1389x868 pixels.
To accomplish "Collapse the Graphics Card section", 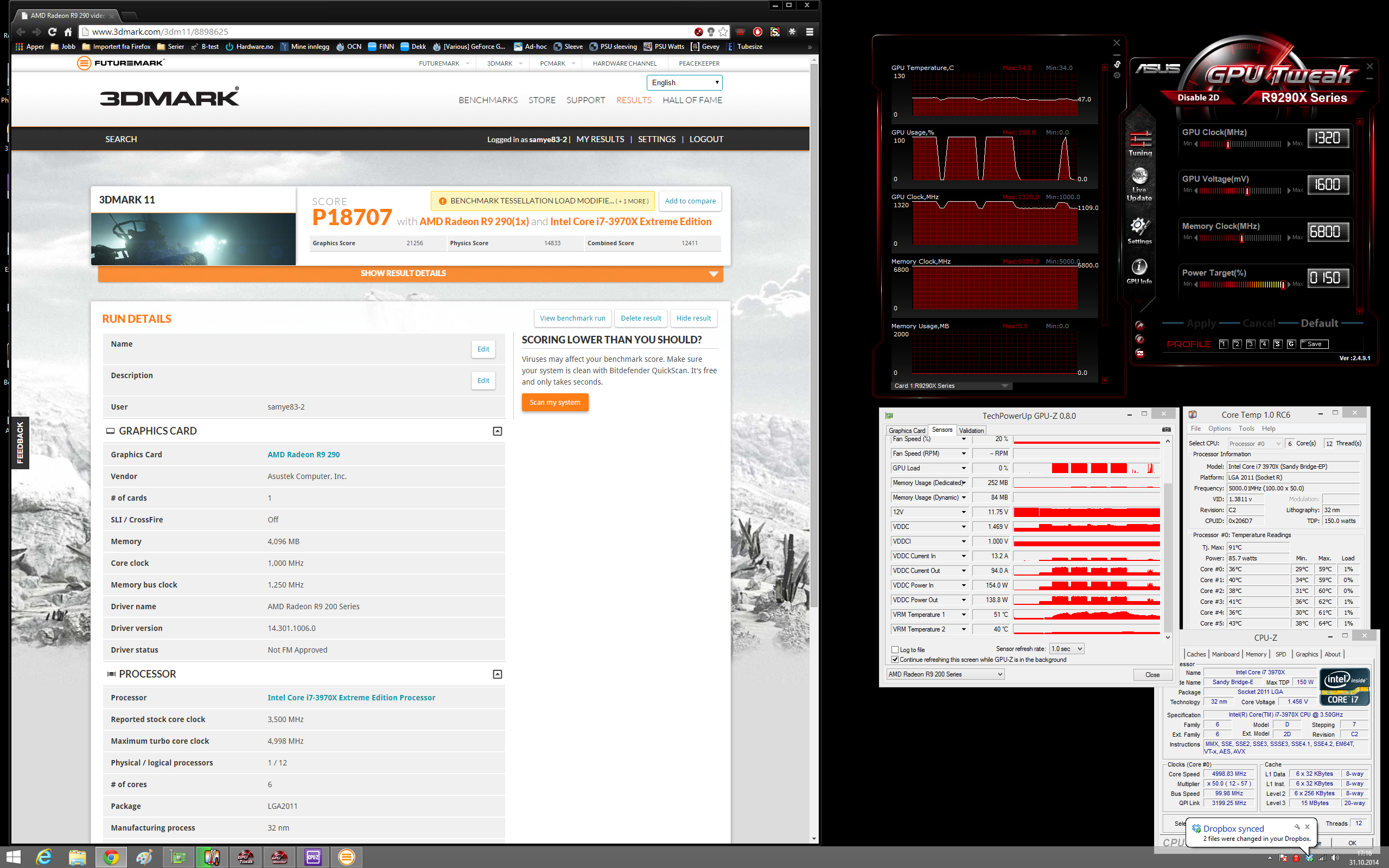I will 498,431.
